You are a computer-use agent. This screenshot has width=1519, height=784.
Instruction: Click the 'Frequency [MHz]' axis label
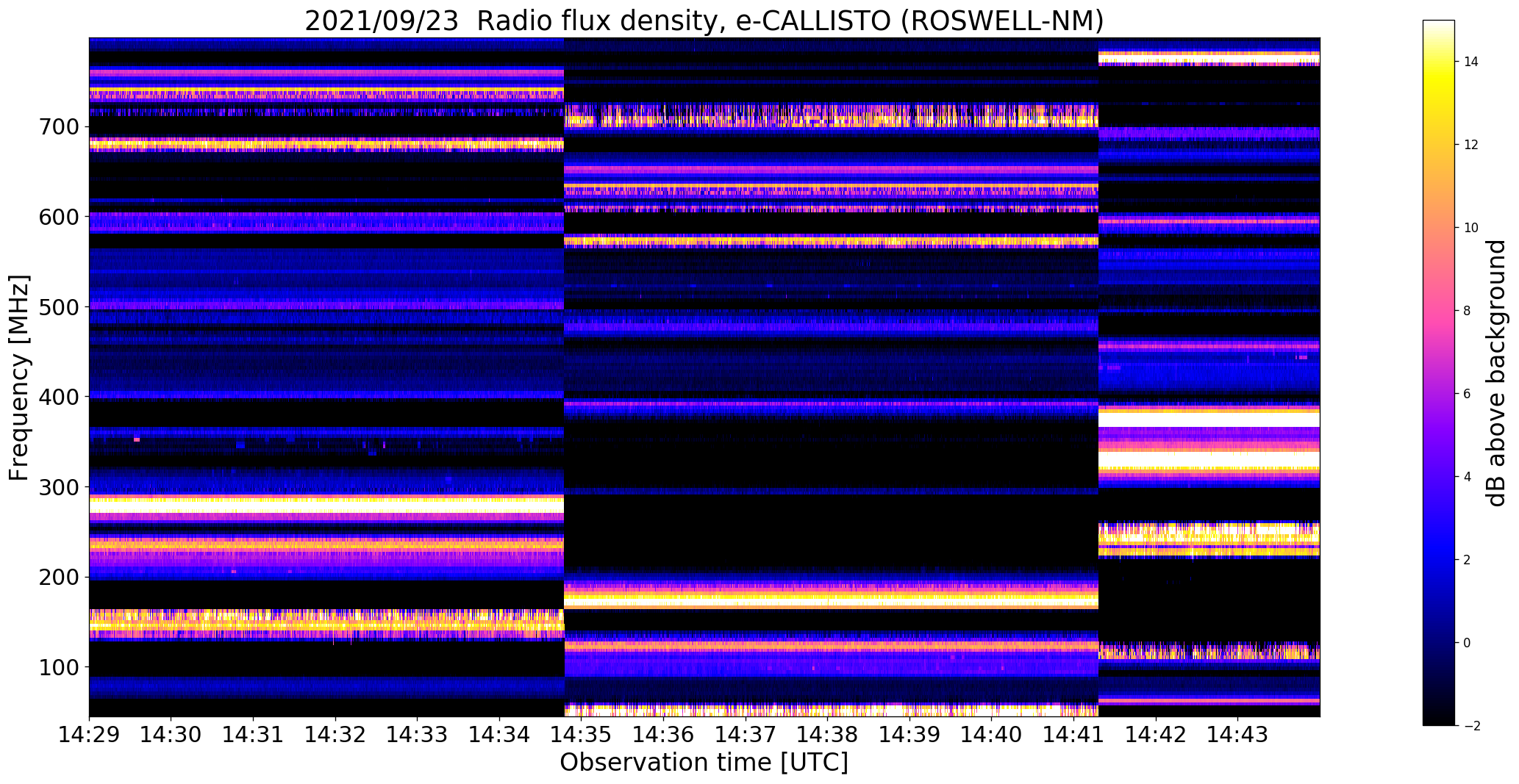(x=19, y=378)
